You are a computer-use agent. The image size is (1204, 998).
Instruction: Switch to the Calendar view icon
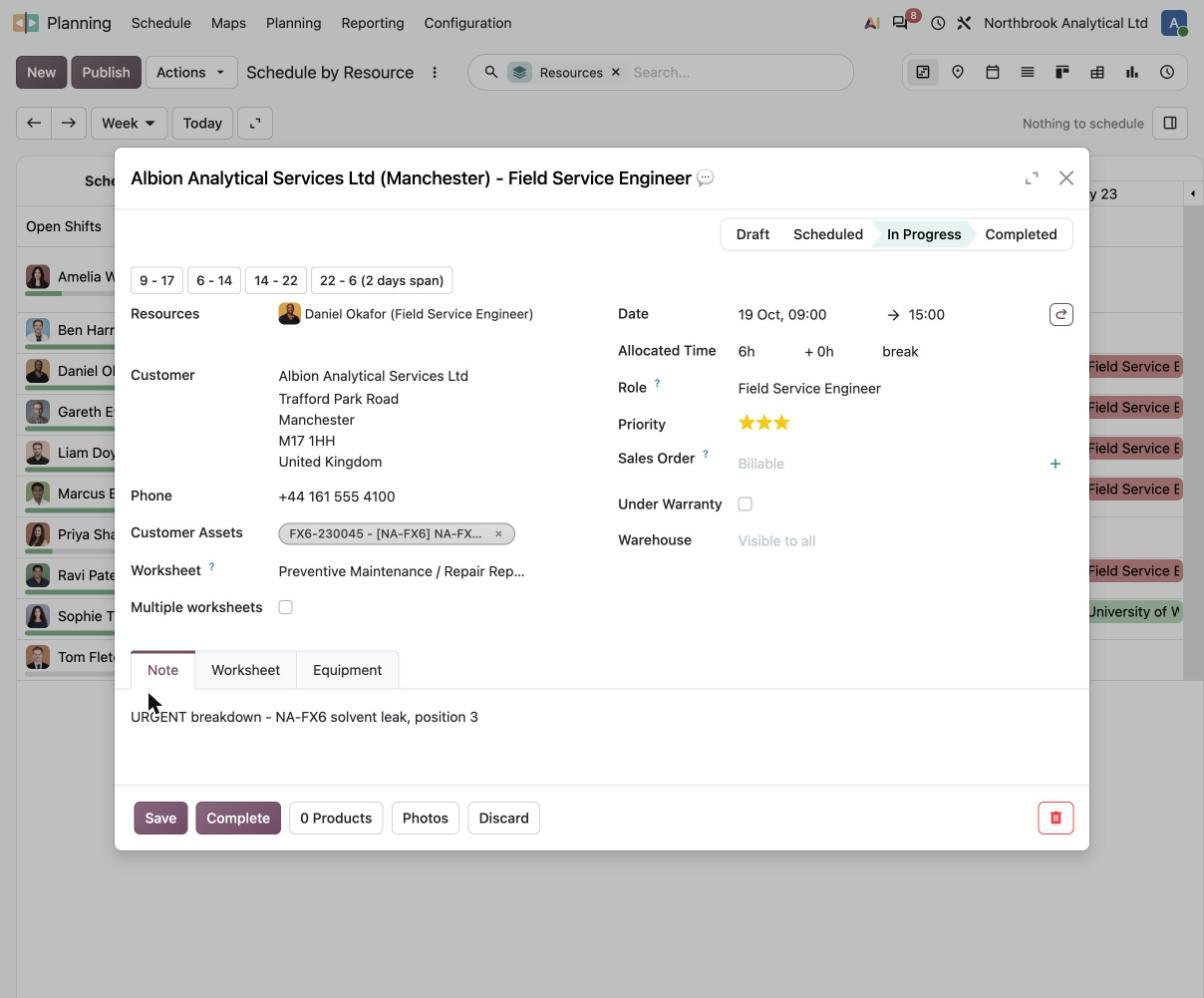992,72
